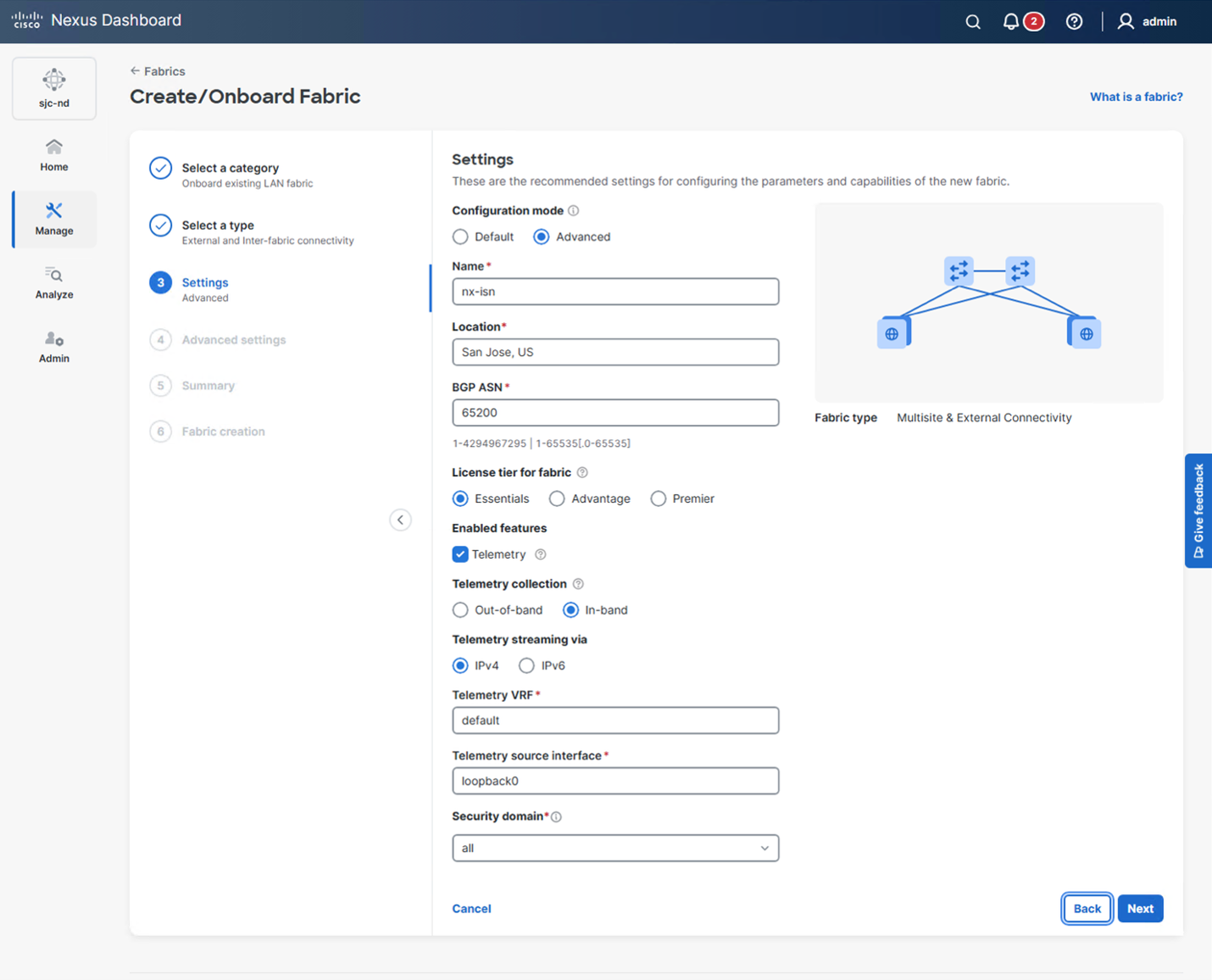The height and width of the screenshot is (980, 1212).
Task: Open the Give feedback side tab
Action: click(1198, 510)
